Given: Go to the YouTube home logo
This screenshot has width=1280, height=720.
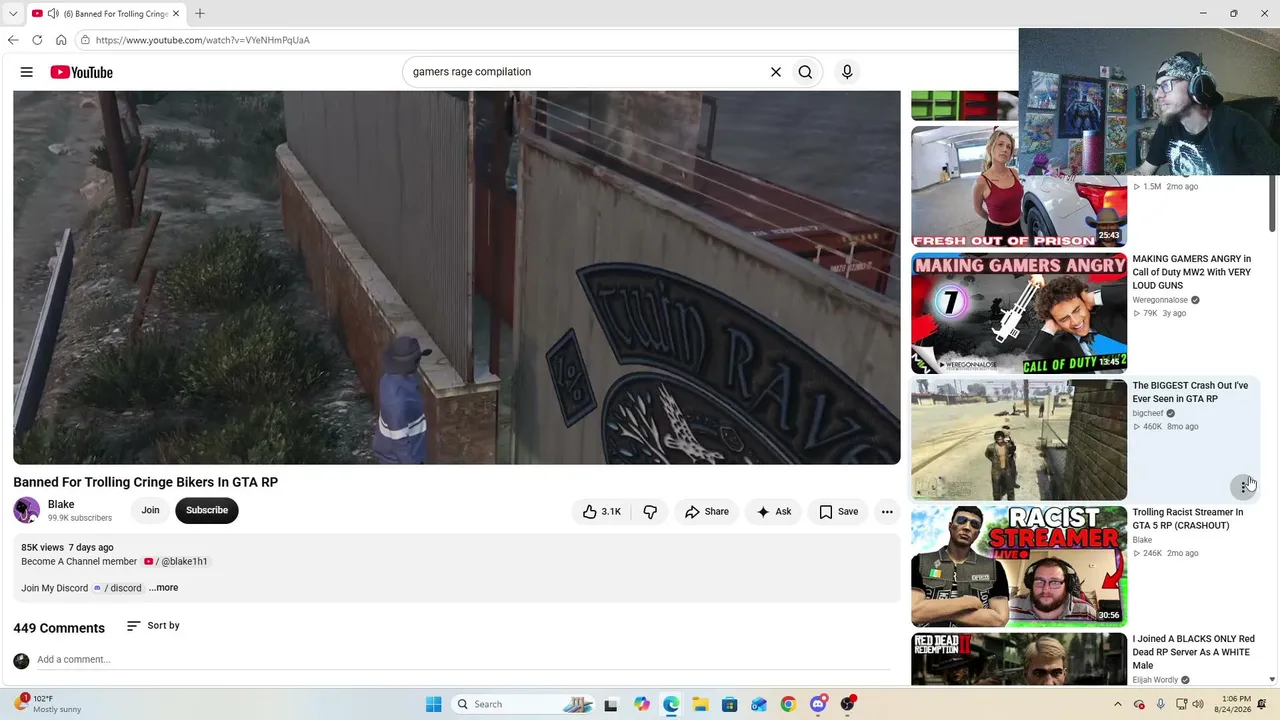Looking at the screenshot, I should point(81,72).
